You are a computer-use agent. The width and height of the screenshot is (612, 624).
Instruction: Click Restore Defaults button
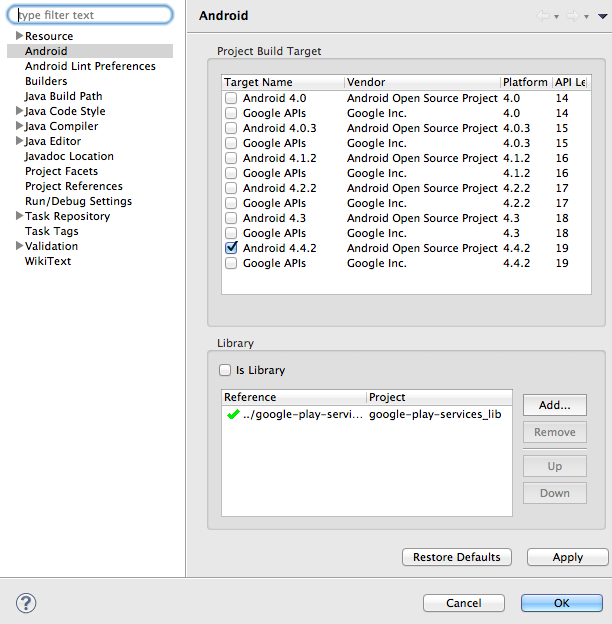tap(457, 557)
